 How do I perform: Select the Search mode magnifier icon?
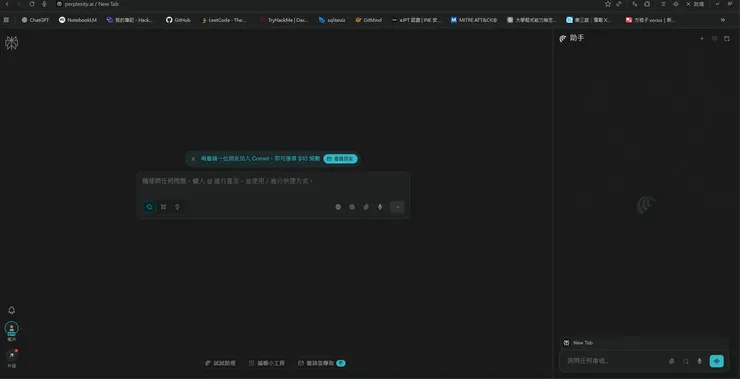tap(149, 207)
